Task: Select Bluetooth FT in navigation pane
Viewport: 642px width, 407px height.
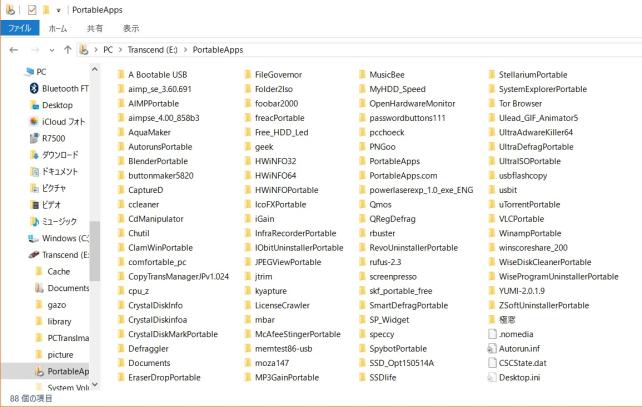Action: pos(59,88)
